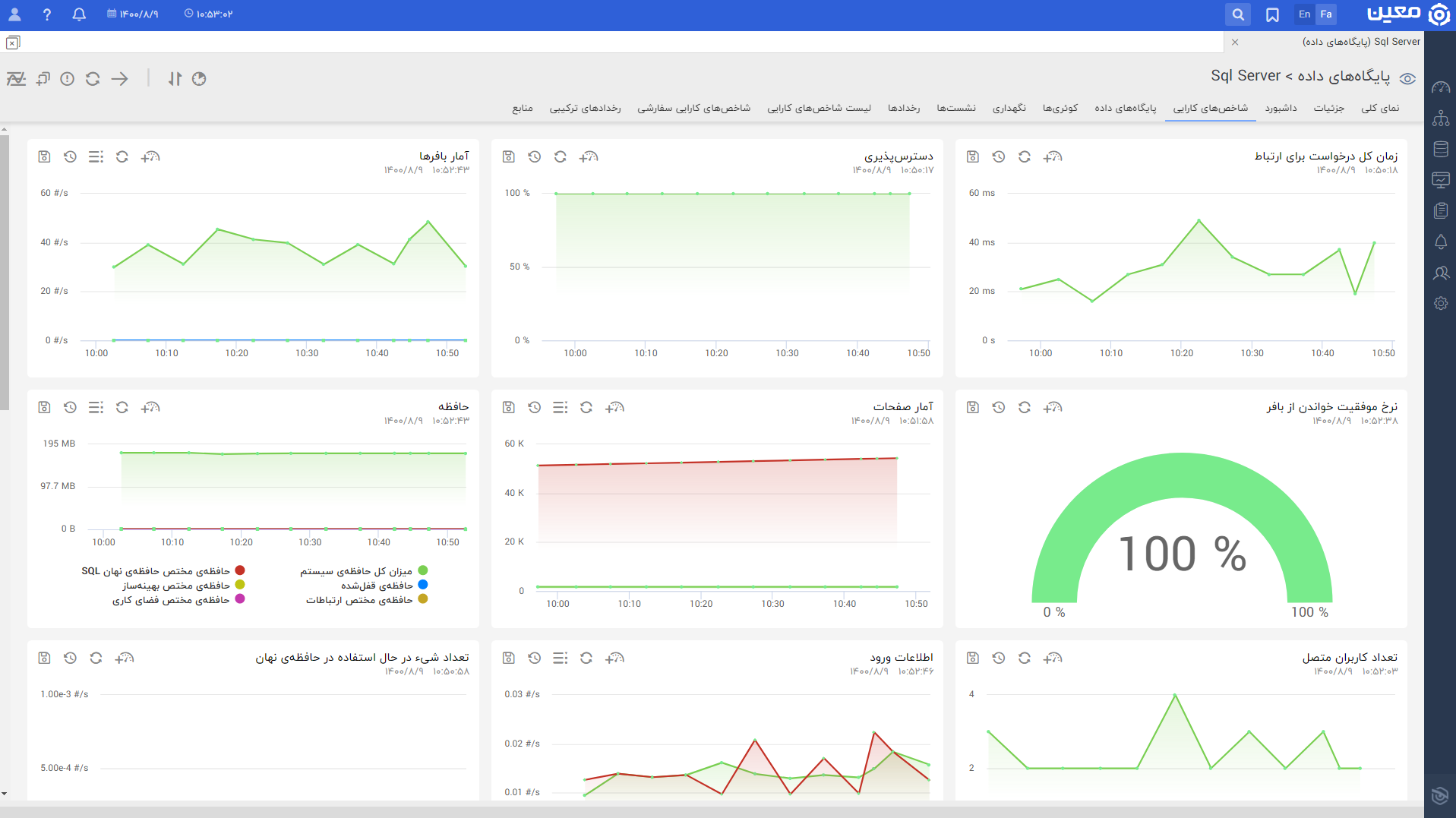This screenshot has height=818, width=1456.
Task: Select the Sql Server (پایگاه‌های داده) tab
Action: [x=1361, y=42]
